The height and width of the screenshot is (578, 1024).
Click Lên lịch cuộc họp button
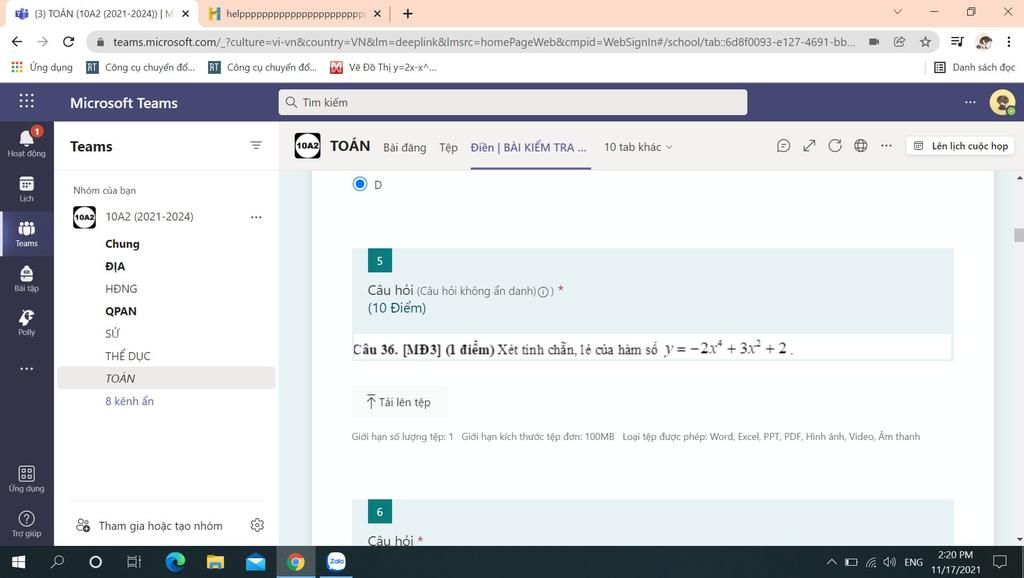coord(961,146)
